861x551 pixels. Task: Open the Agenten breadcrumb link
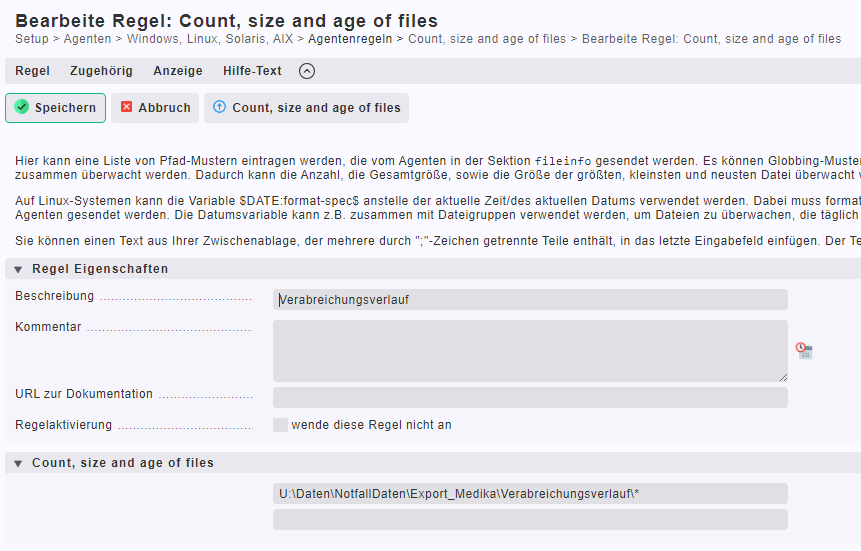[x=87, y=39]
